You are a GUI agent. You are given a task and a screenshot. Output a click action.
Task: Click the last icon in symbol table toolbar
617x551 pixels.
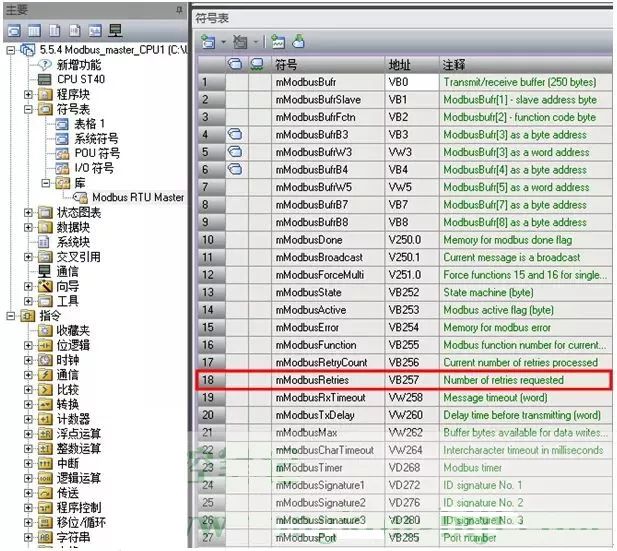click(299, 41)
